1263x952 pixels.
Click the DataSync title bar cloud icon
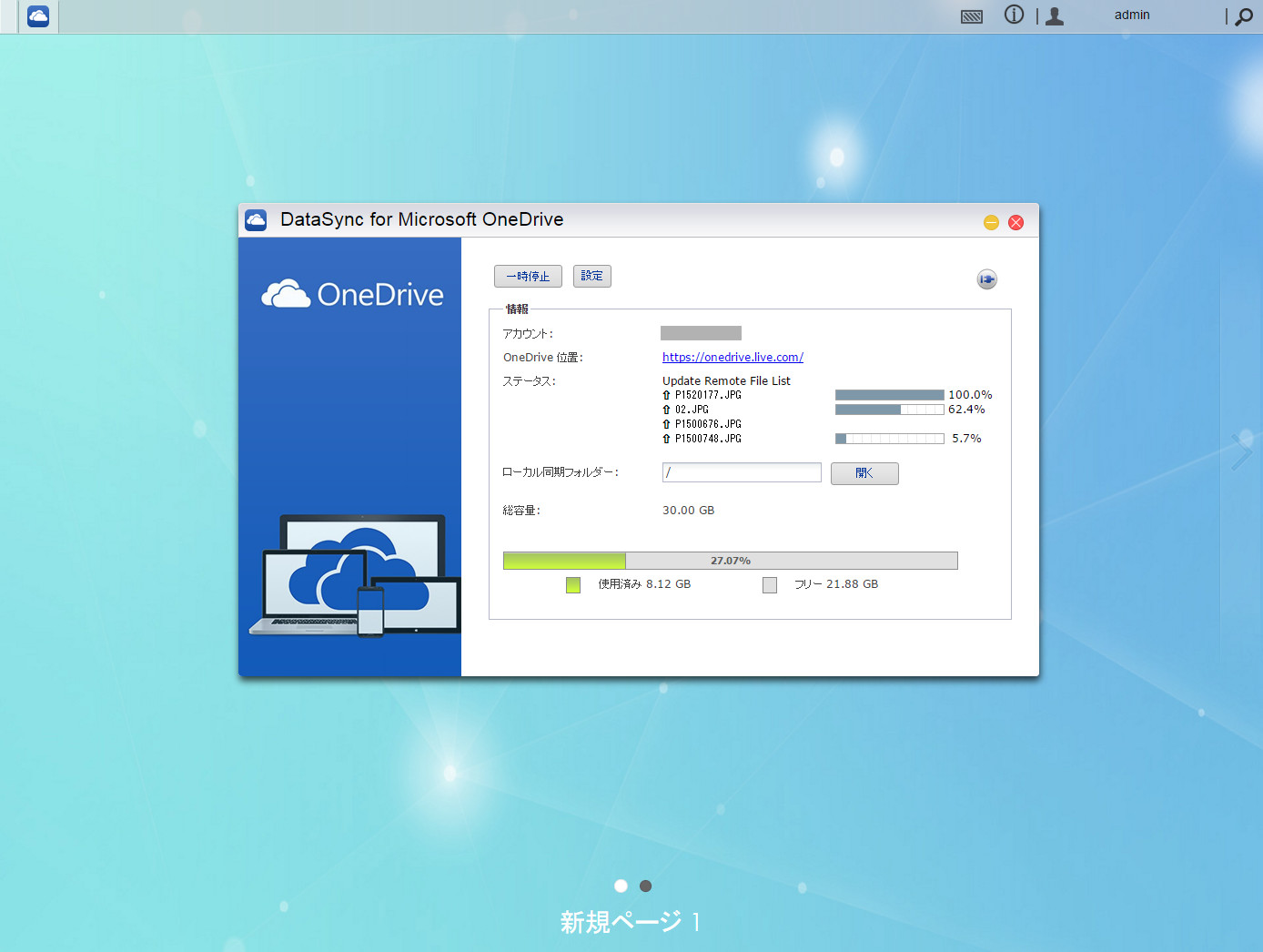point(256,220)
